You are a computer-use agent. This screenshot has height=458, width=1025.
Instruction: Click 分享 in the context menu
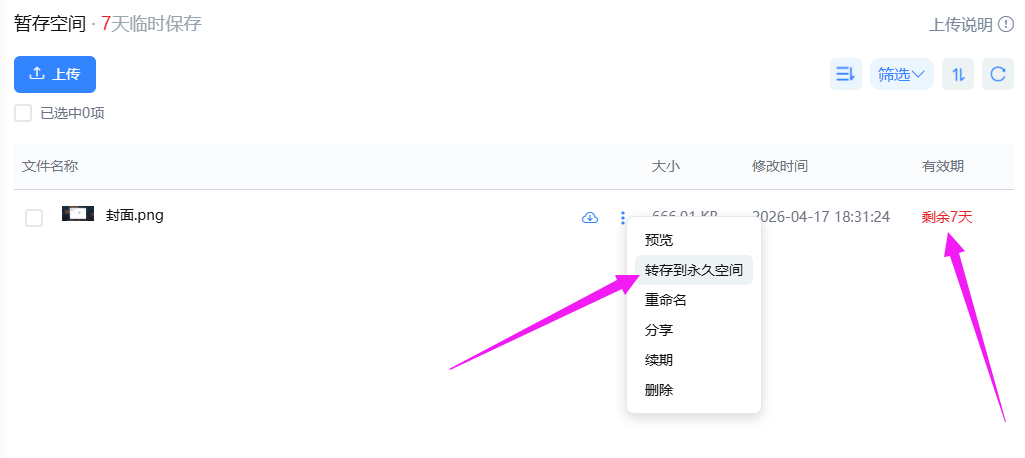(x=659, y=330)
